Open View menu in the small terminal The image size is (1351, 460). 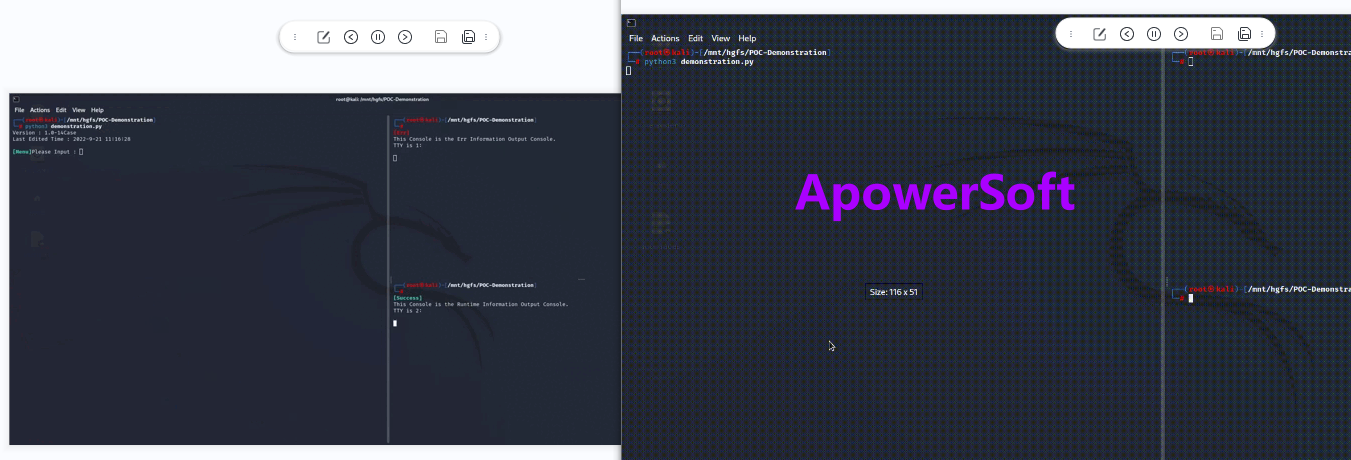pos(78,110)
